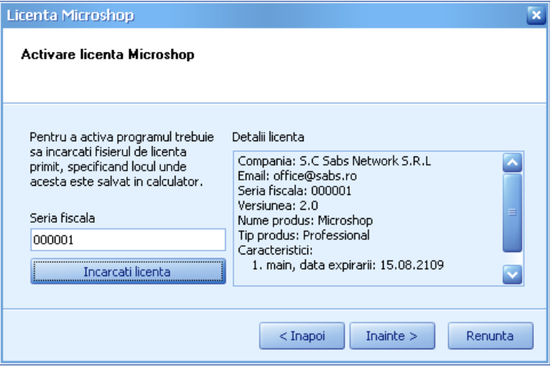Close the Licenta Microshop dialog
The height and width of the screenshot is (367, 550).
pyautogui.click(x=536, y=15)
